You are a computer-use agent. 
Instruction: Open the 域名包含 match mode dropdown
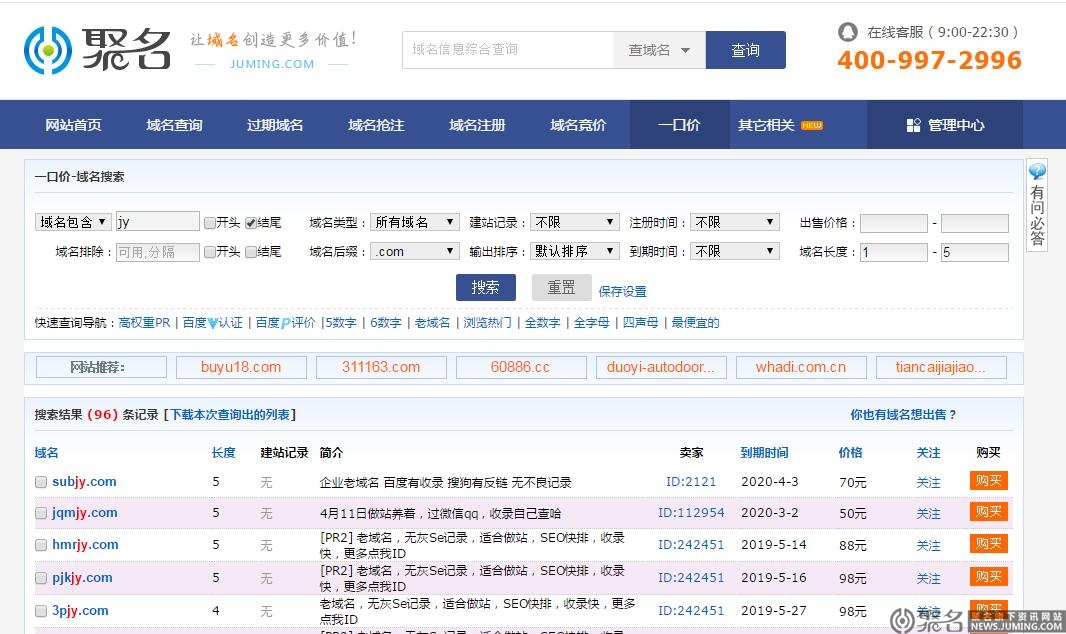[73, 222]
